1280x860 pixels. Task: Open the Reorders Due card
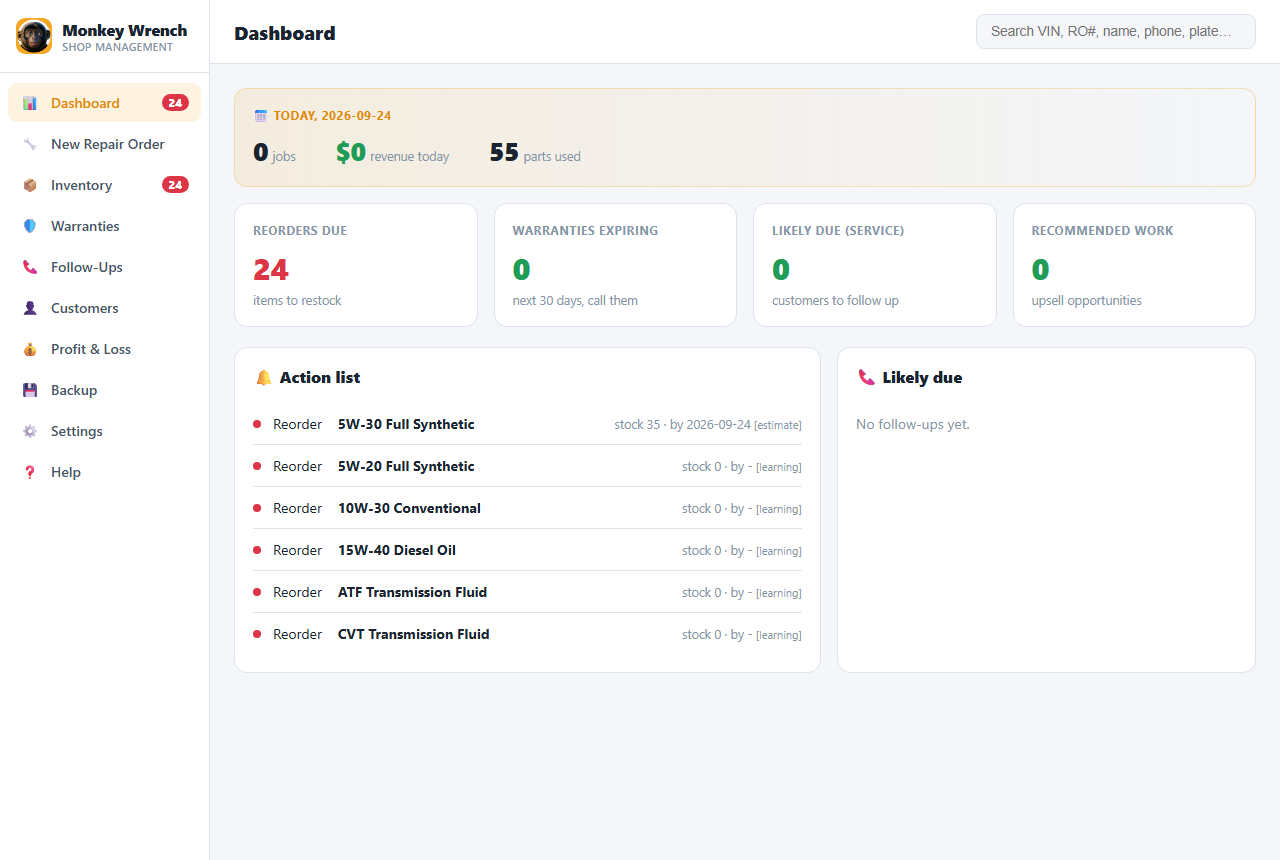coord(356,265)
